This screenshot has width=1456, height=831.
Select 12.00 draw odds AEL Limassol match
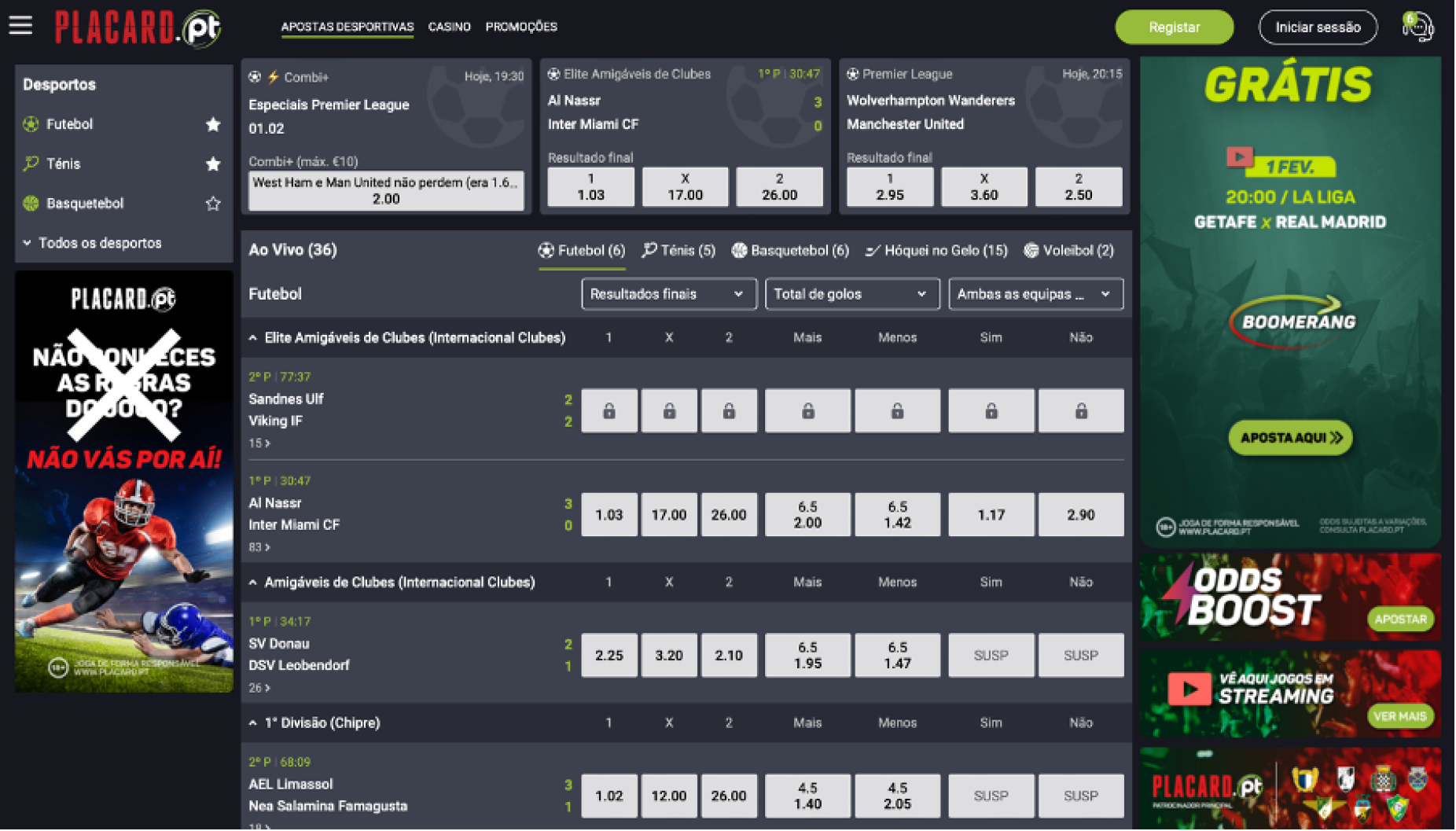670,796
